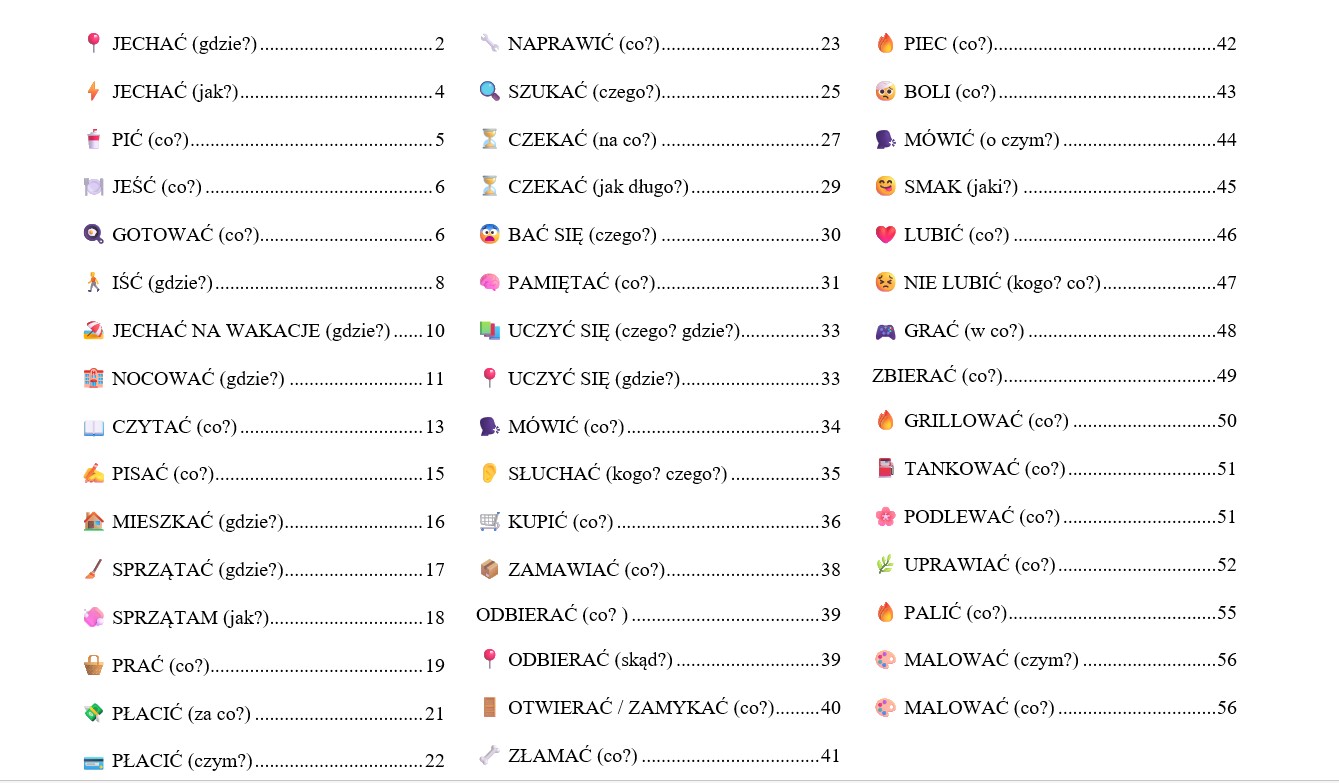Click the magnifying glass icon next to SZUKAĆ
The height and width of the screenshot is (783, 1339).
[x=489, y=91]
